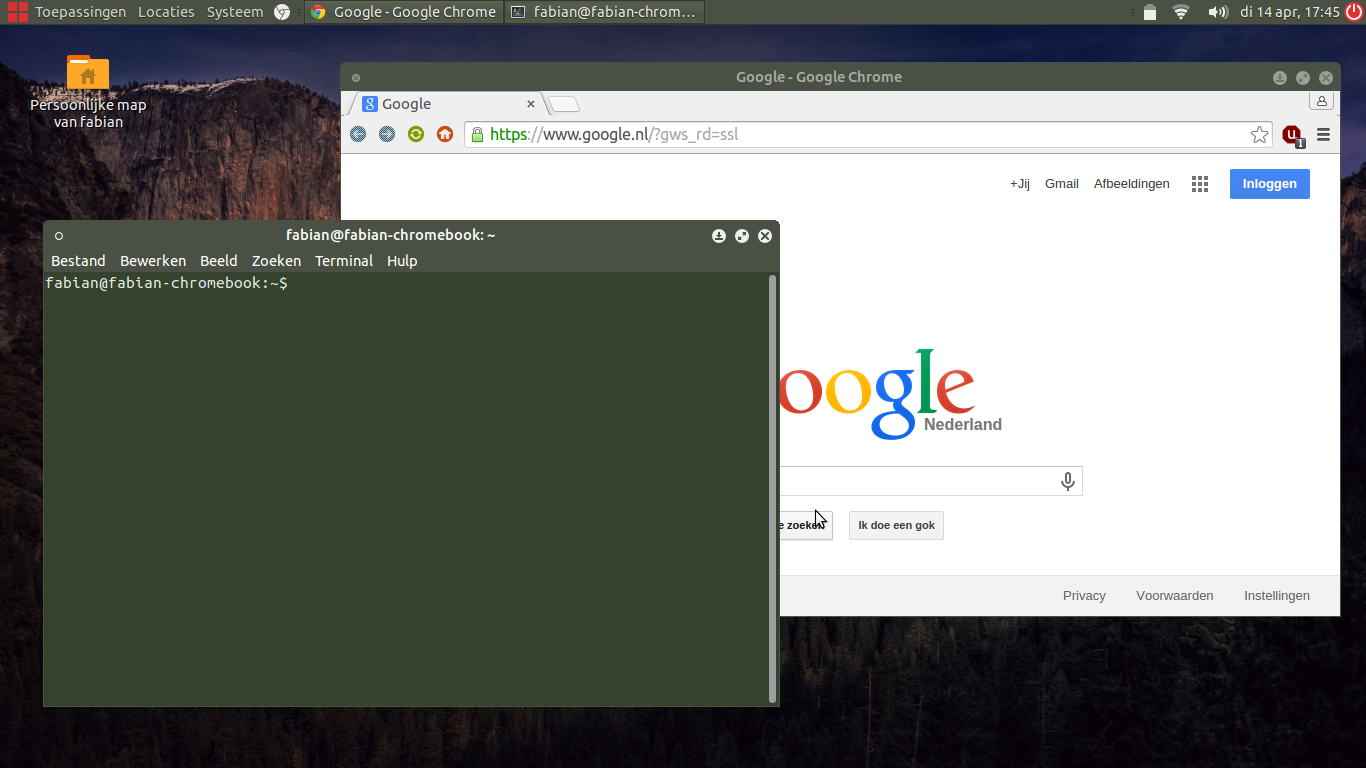Screen dimensions: 1366x768
Task: Click the +Jij link
Action: point(1020,184)
